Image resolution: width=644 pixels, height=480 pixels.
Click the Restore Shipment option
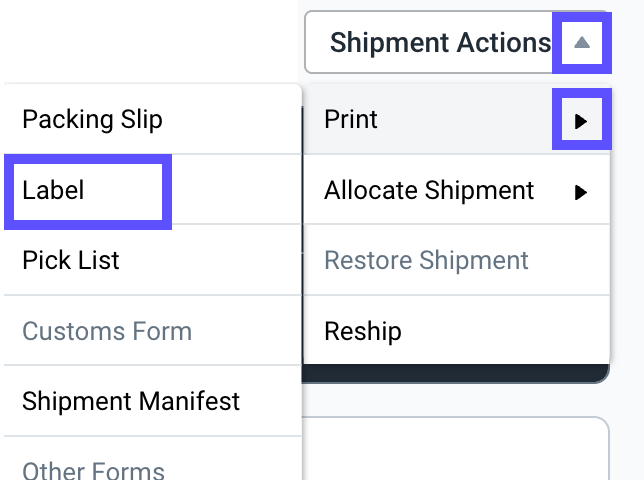point(426,261)
